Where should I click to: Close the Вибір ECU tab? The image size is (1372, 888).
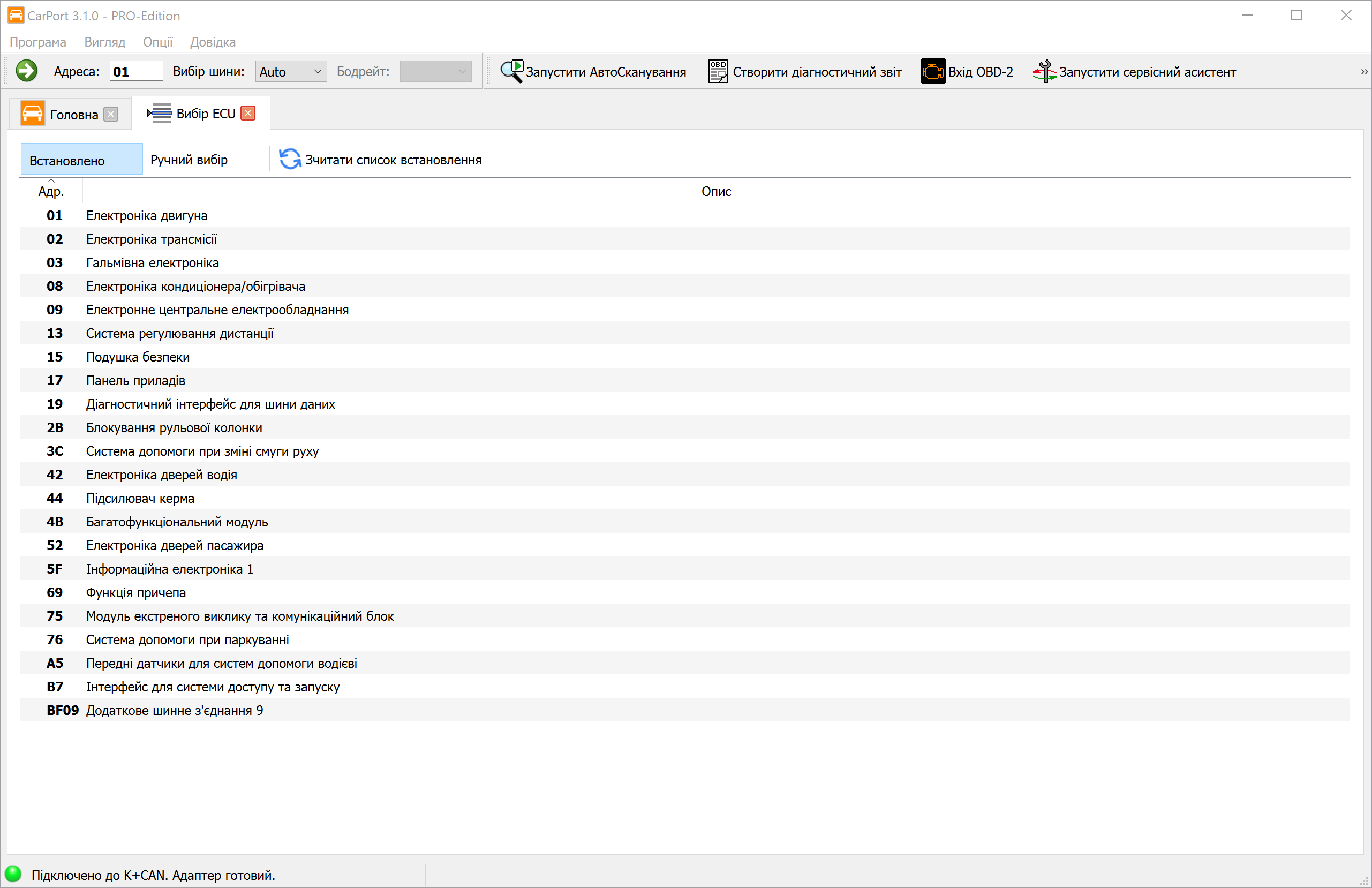tap(248, 114)
